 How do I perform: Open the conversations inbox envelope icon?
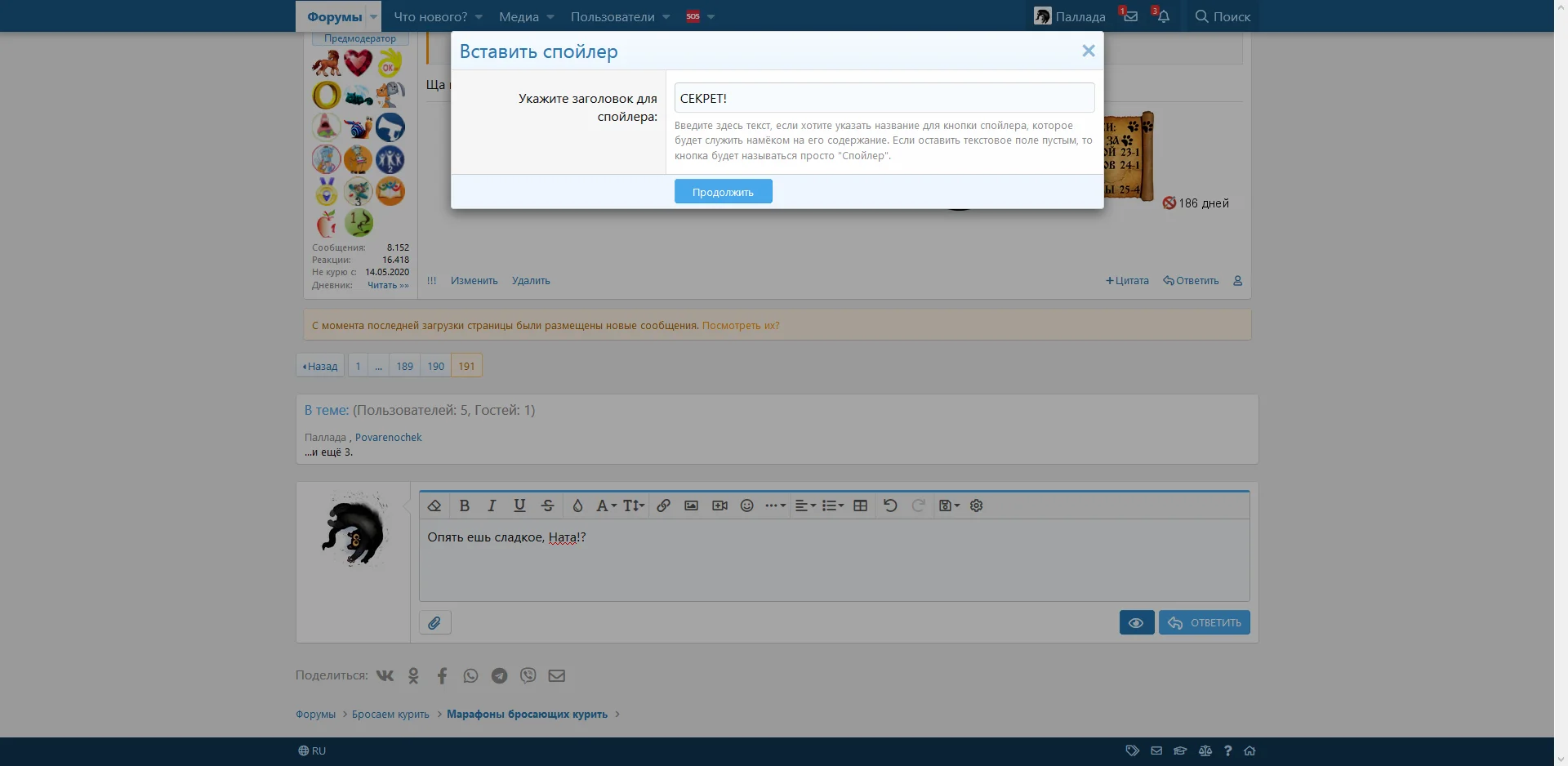point(1130,16)
